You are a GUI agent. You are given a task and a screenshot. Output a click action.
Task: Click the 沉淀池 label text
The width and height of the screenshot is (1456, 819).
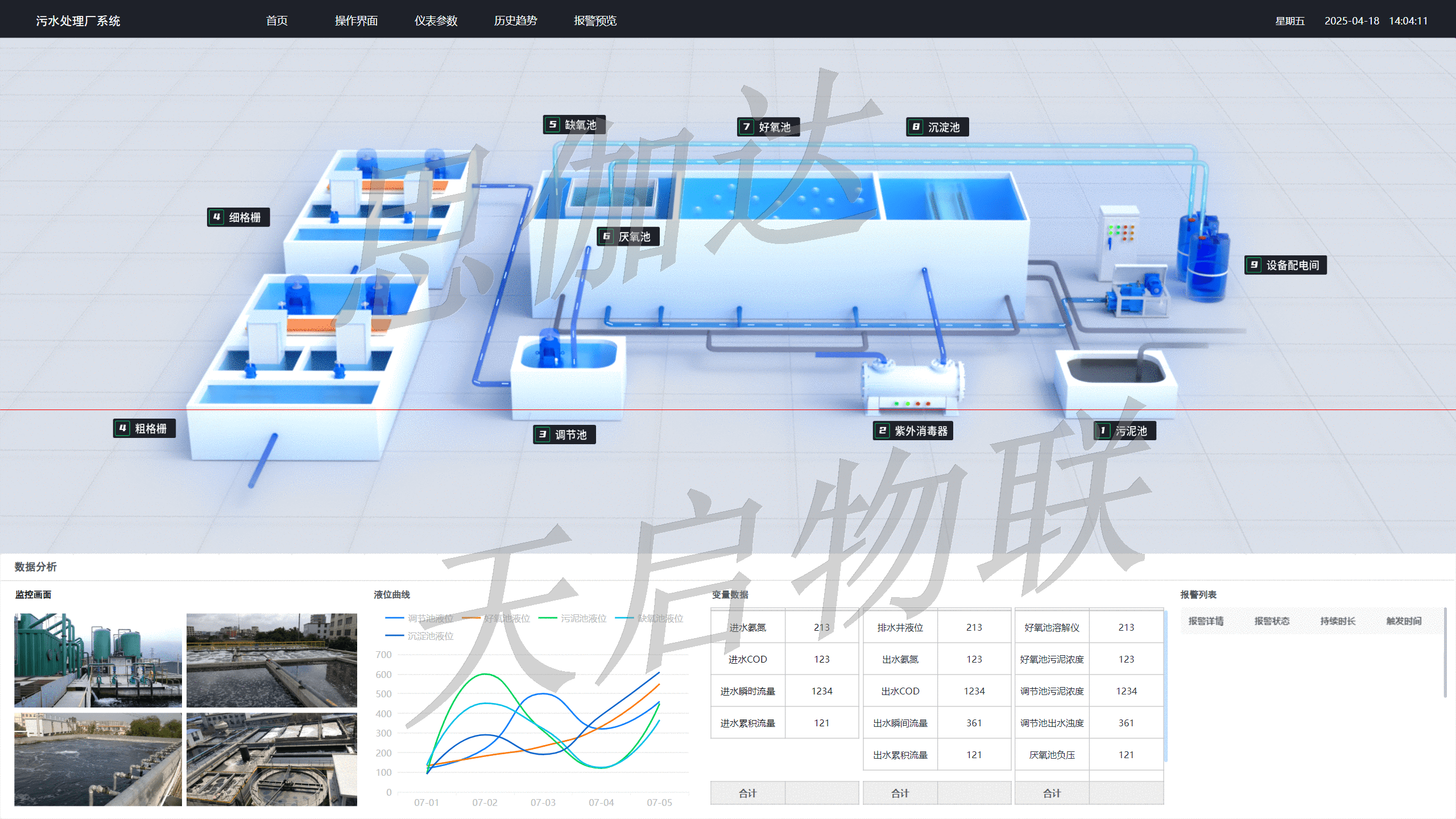(x=944, y=127)
